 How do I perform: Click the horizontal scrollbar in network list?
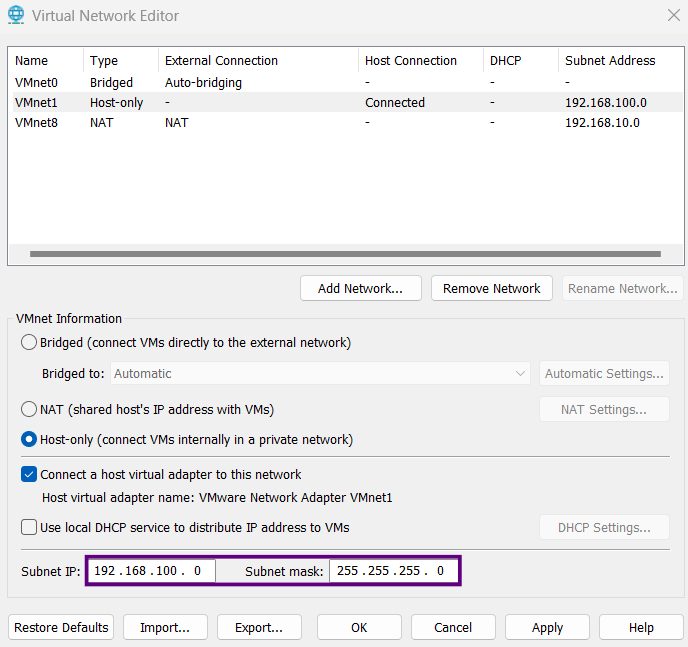tap(345, 254)
